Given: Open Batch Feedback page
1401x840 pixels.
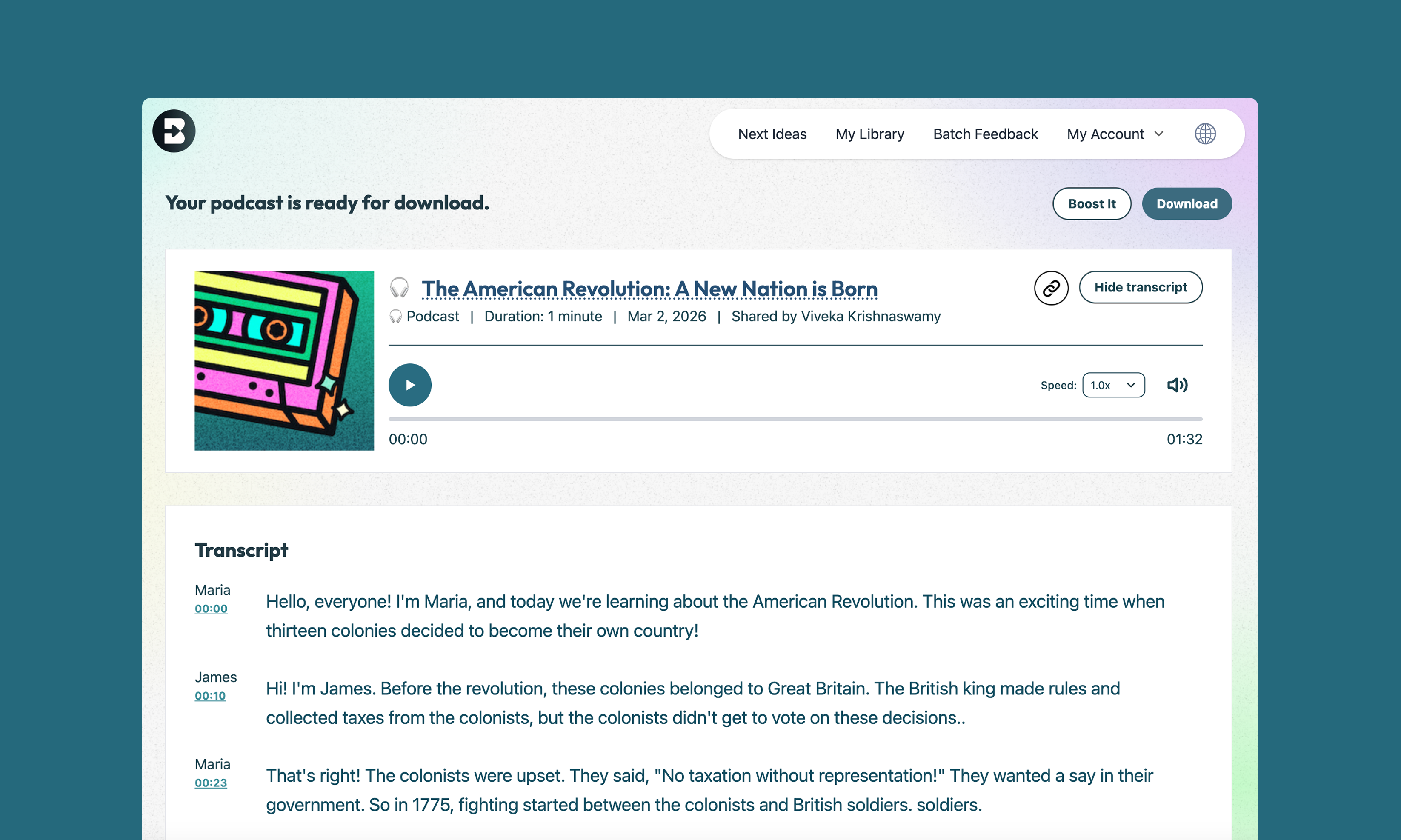Looking at the screenshot, I should click(985, 134).
